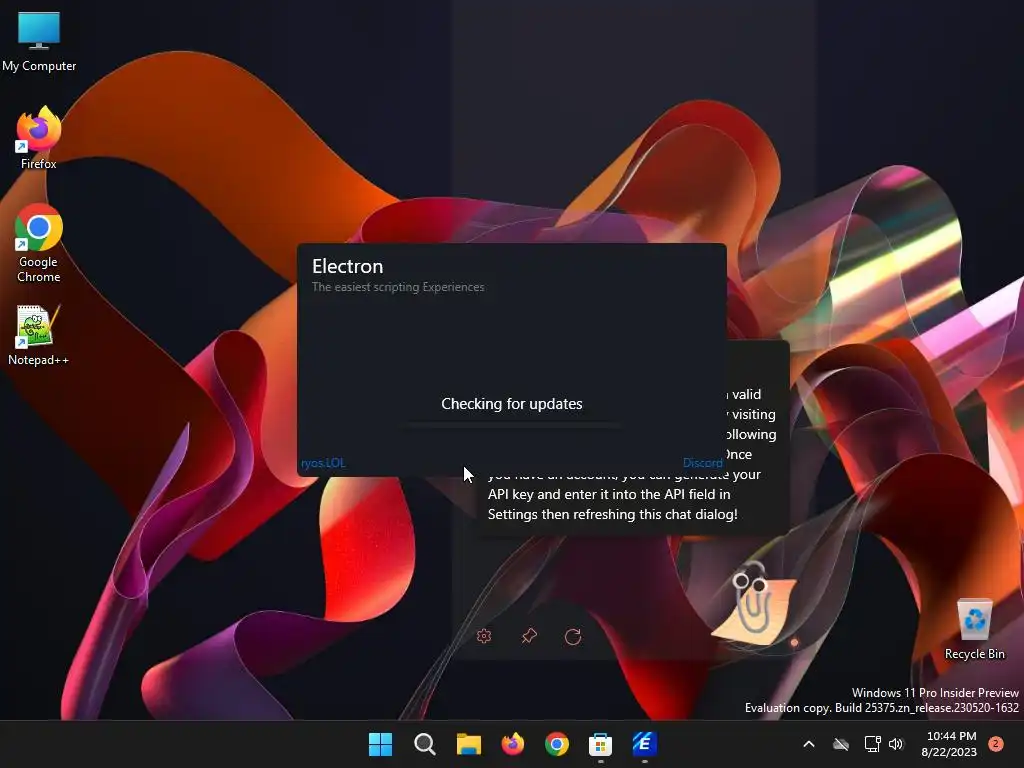Image resolution: width=1024 pixels, height=768 pixels.
Task: Open chat settings gear icon
Action: tap(484, 636)
